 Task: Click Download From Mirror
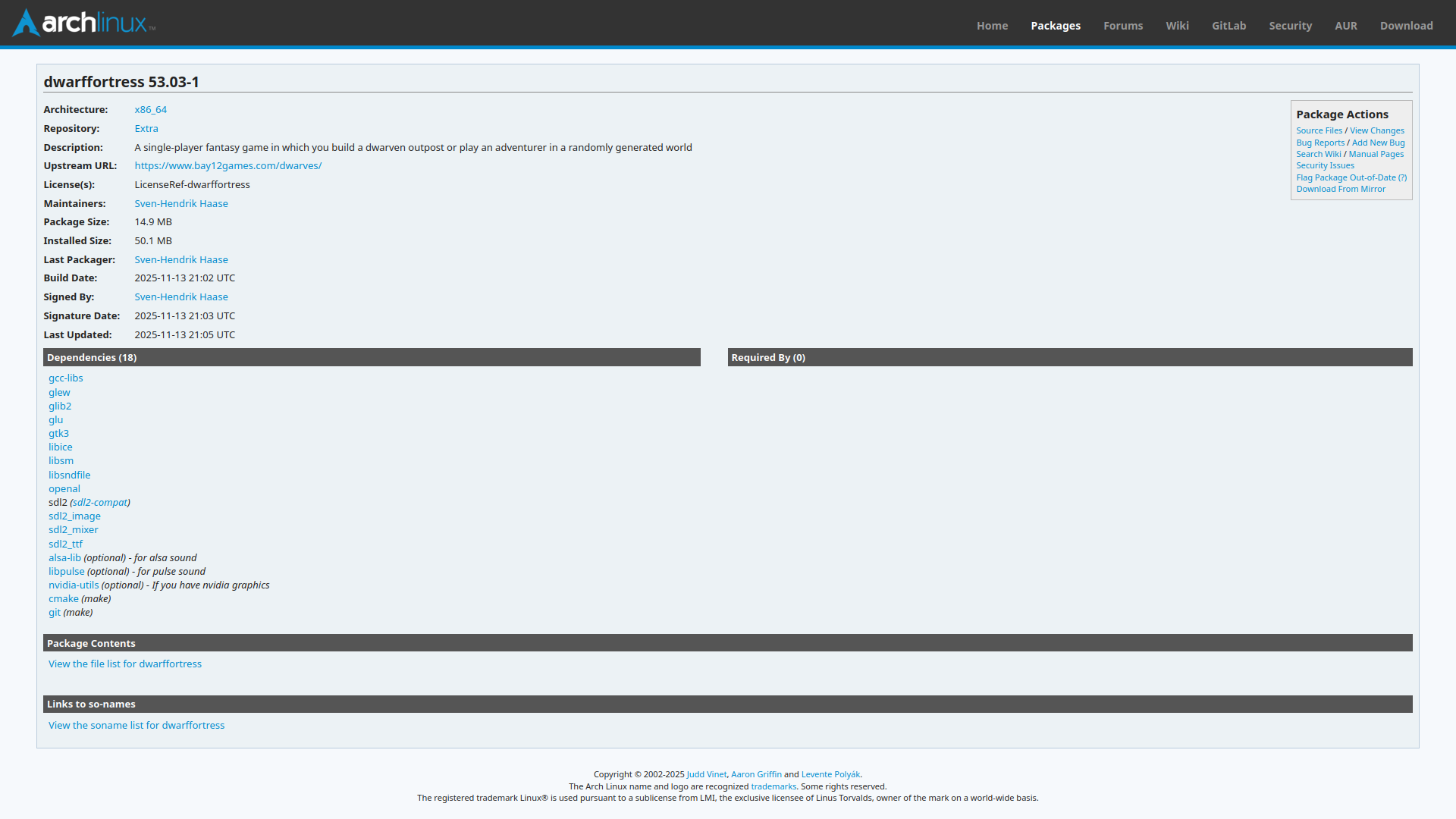click(1340, 190)
